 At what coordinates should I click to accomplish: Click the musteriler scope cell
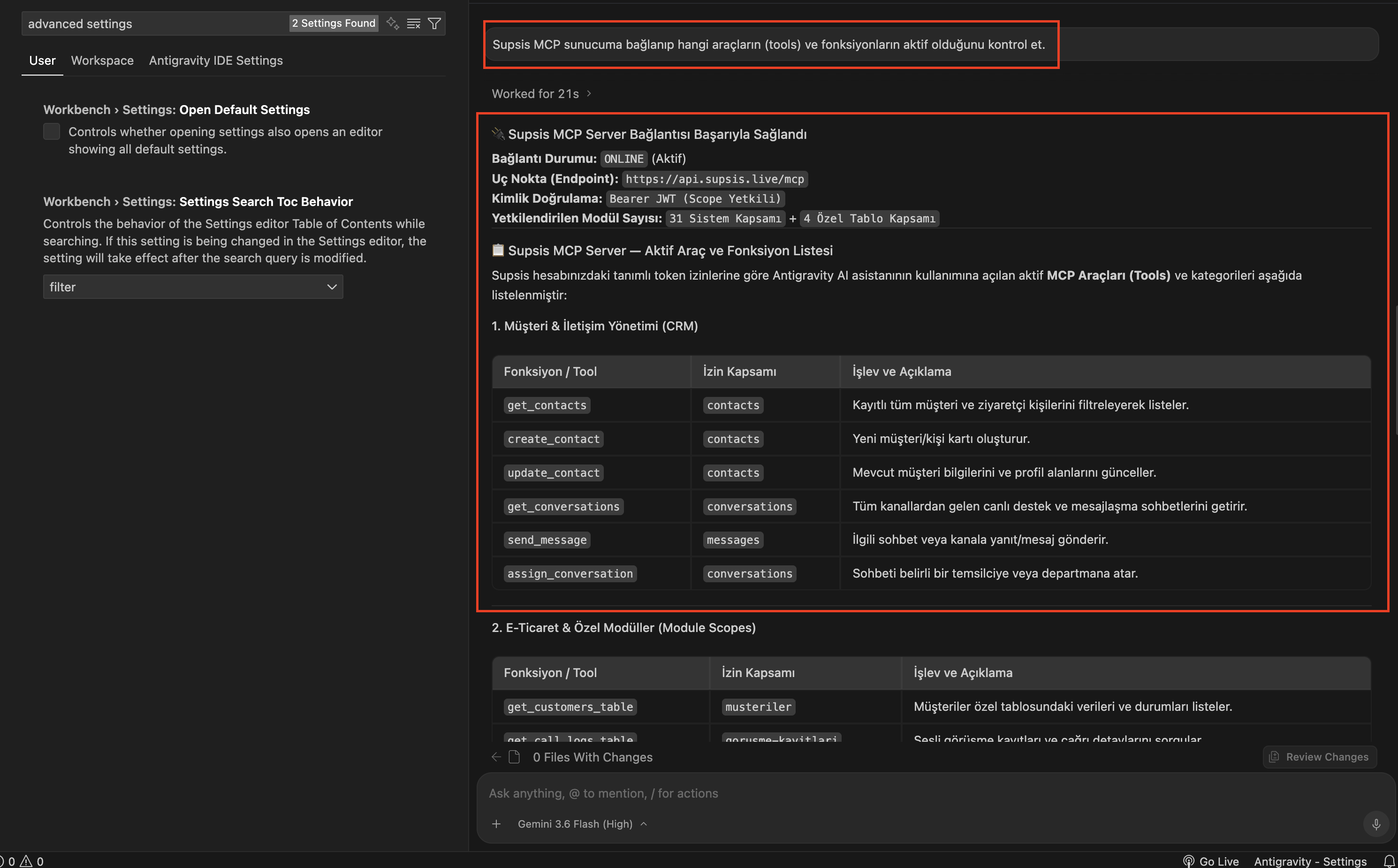[758, 707]
